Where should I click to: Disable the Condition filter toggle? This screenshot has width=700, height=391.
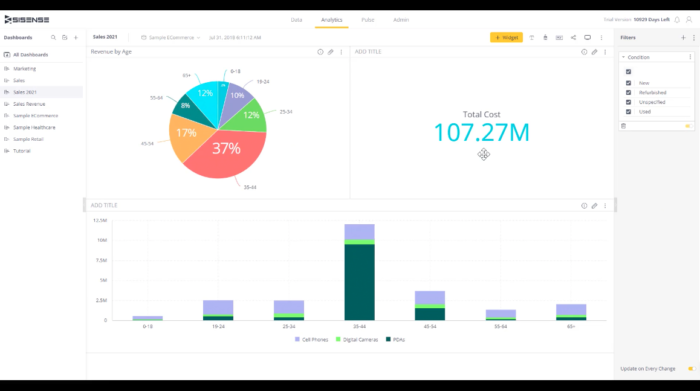(x=688, y=126)
